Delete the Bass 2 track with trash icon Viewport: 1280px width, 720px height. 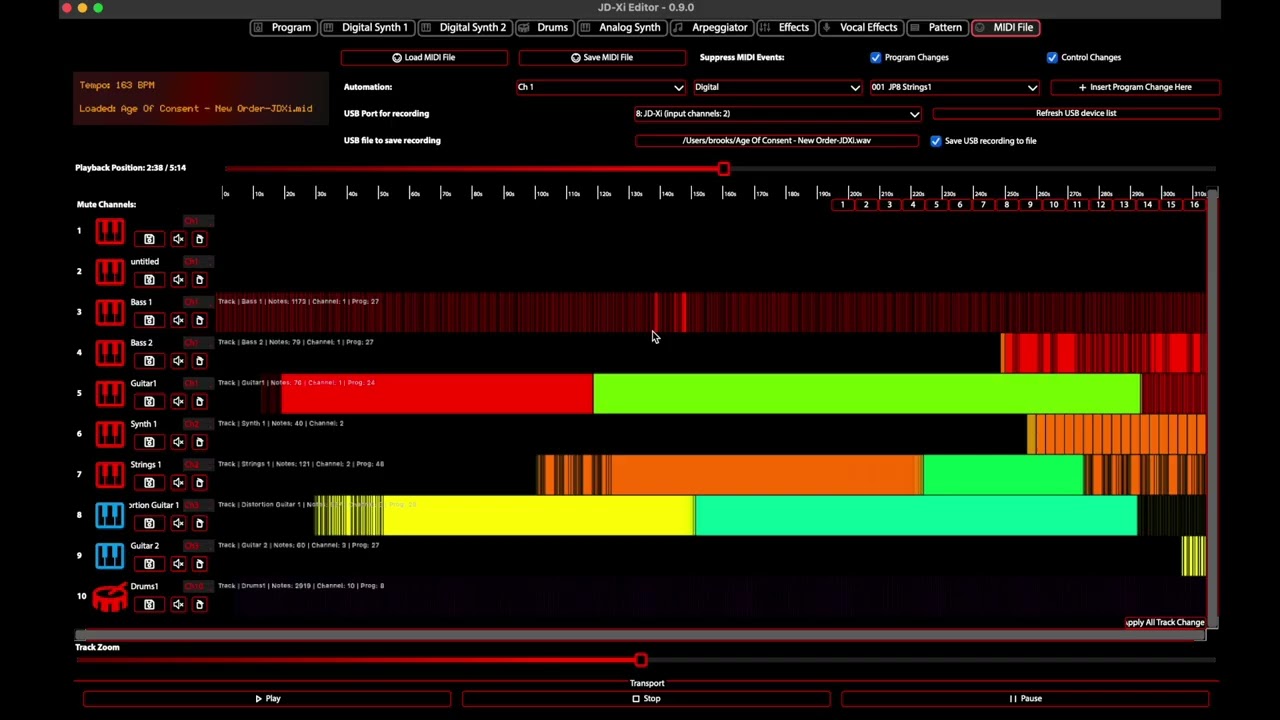(x=199, y=360)
